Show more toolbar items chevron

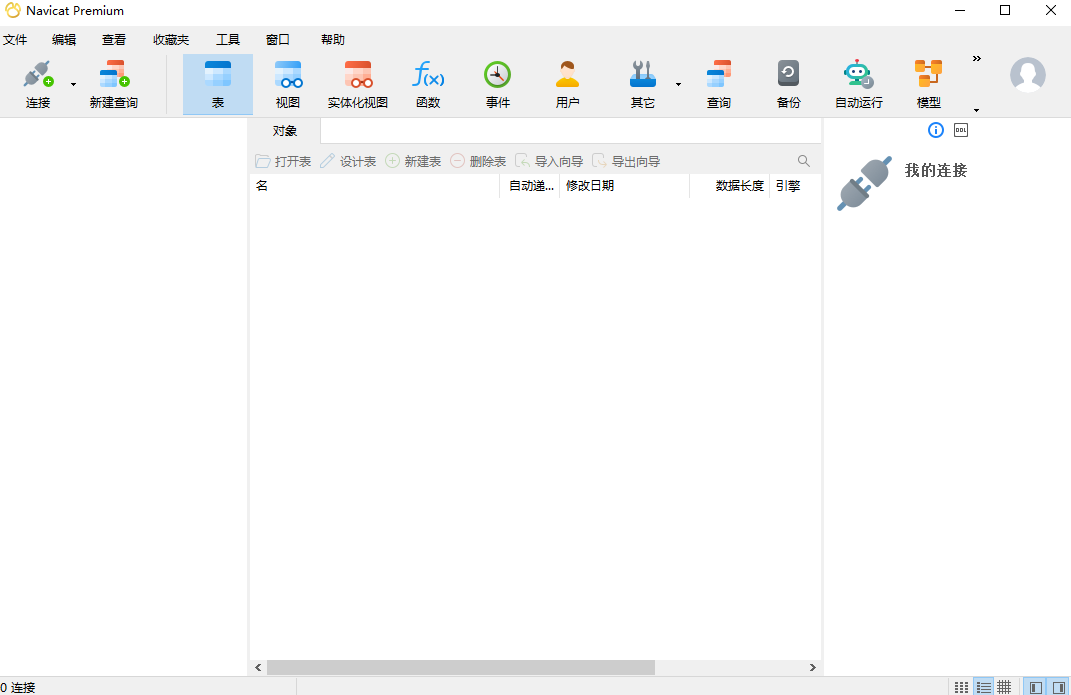977,59
